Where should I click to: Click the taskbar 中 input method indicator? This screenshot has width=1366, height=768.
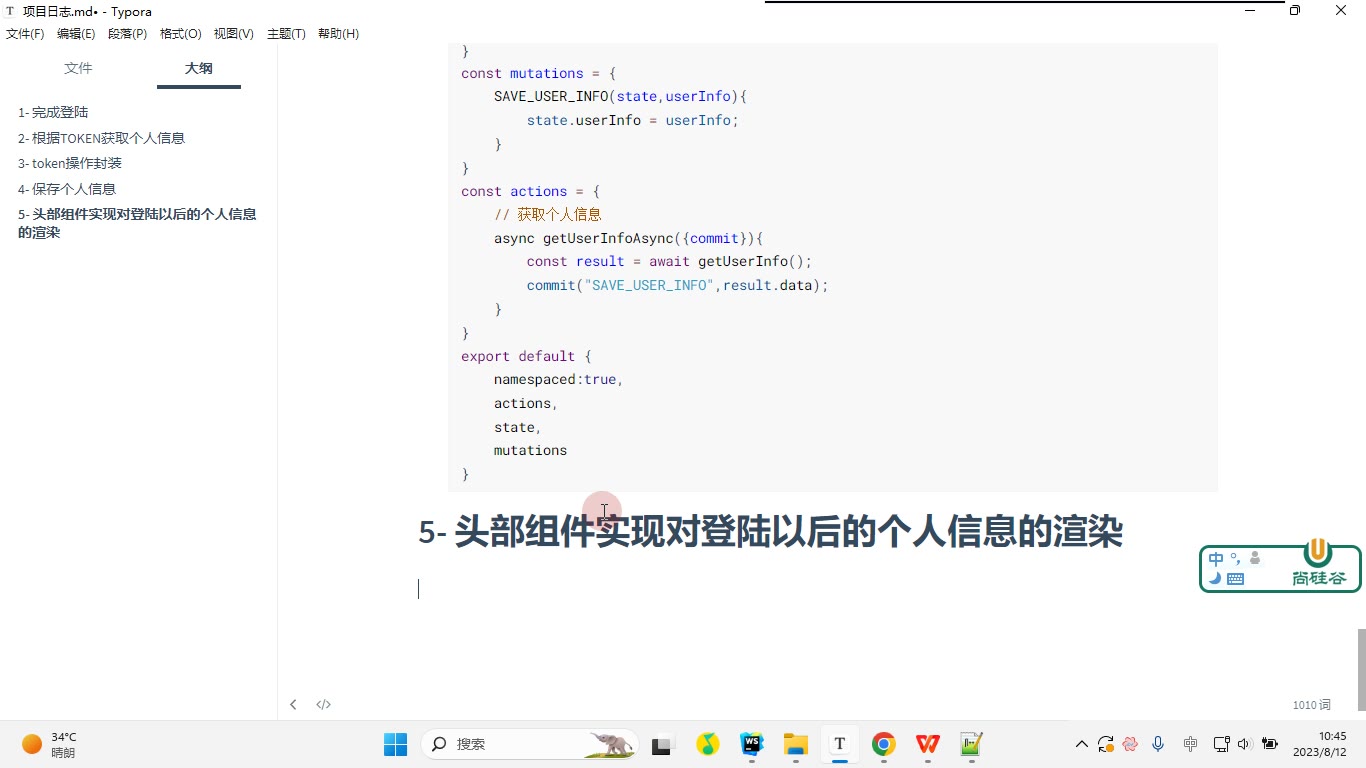[x=1190, y=744]
